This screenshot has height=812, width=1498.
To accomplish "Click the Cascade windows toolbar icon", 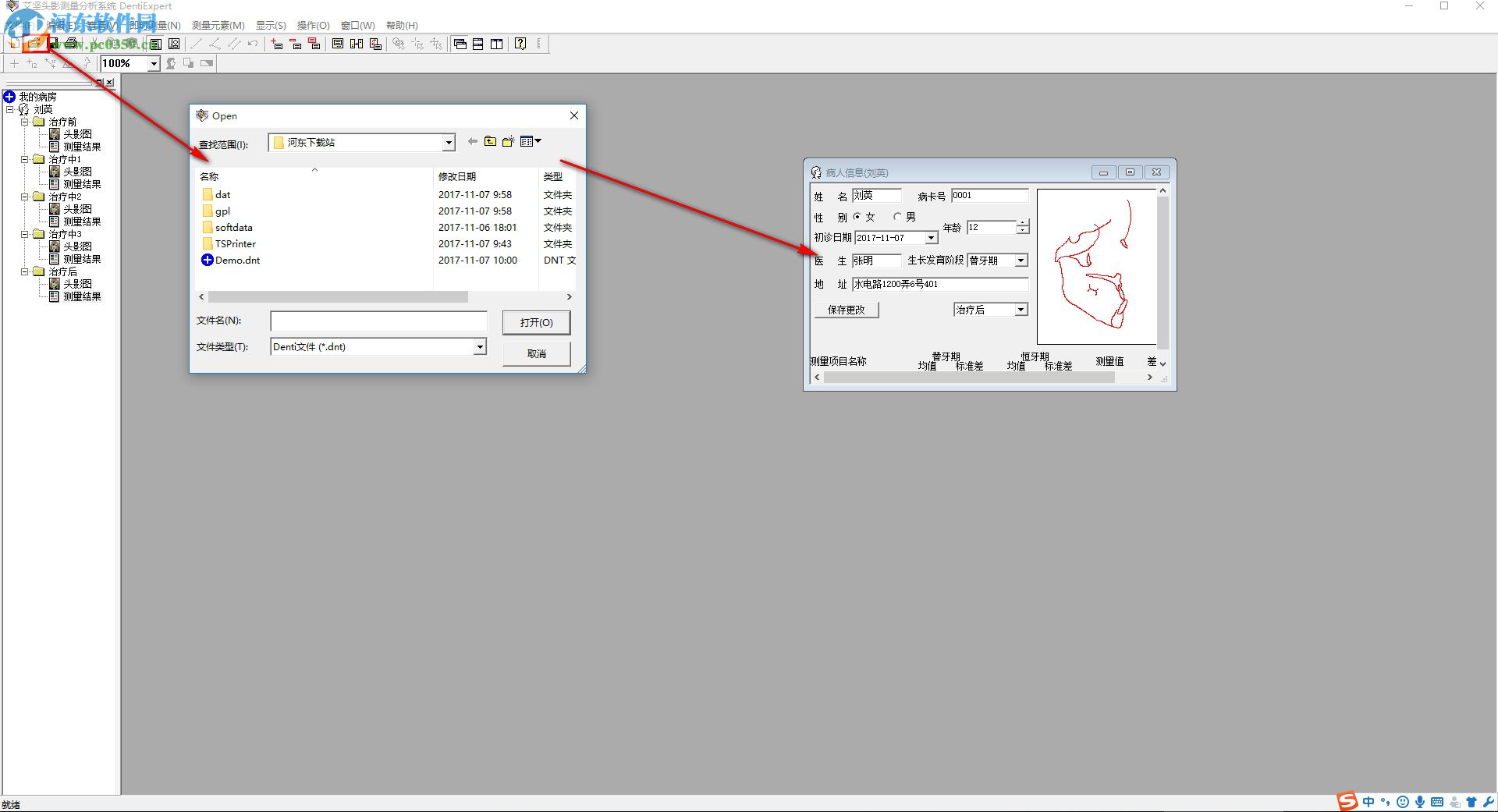I will click(x=460, y=44).
